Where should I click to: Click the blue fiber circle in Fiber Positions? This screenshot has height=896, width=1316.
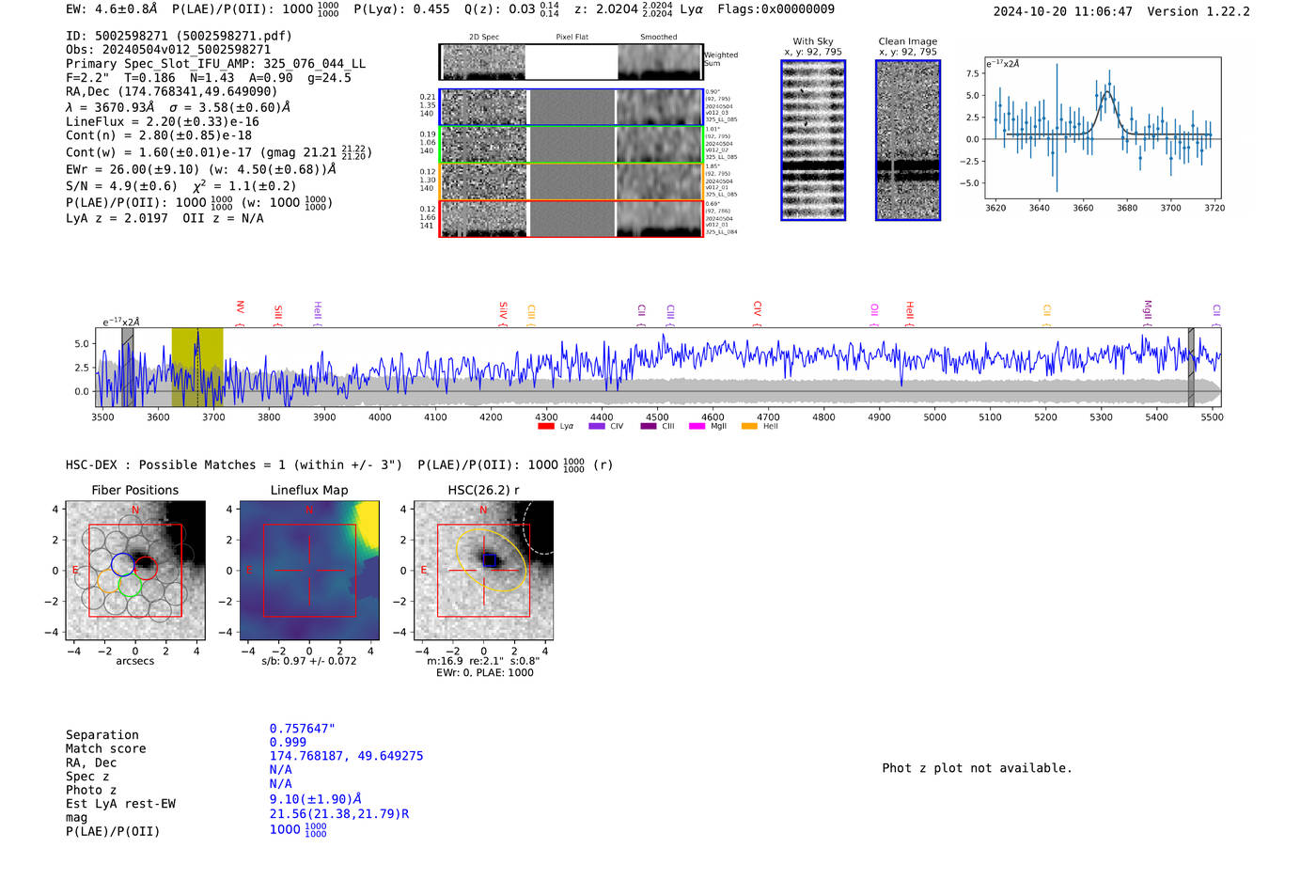122,564
